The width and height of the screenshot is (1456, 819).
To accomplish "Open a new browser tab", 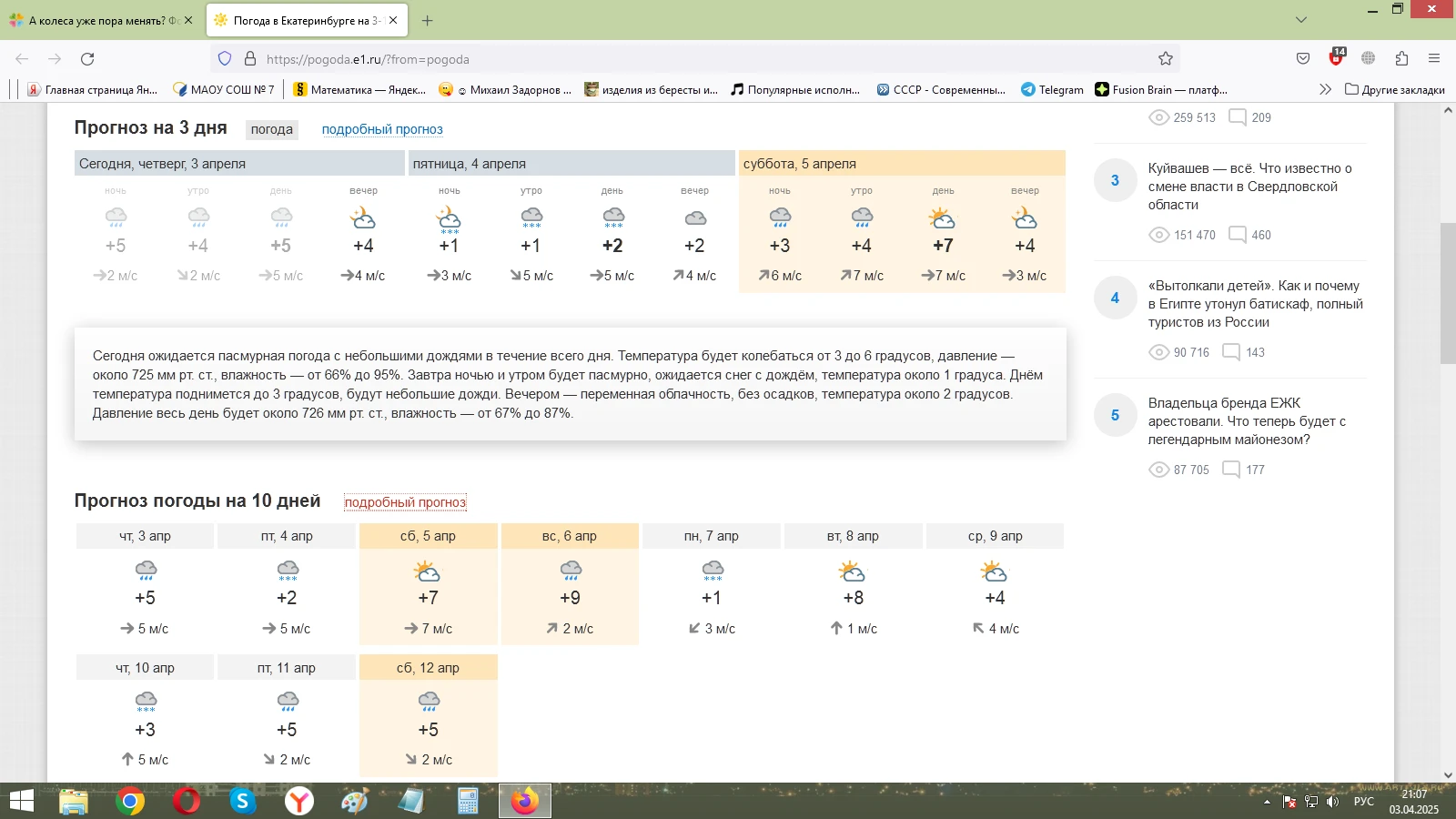I will [428, 20].
